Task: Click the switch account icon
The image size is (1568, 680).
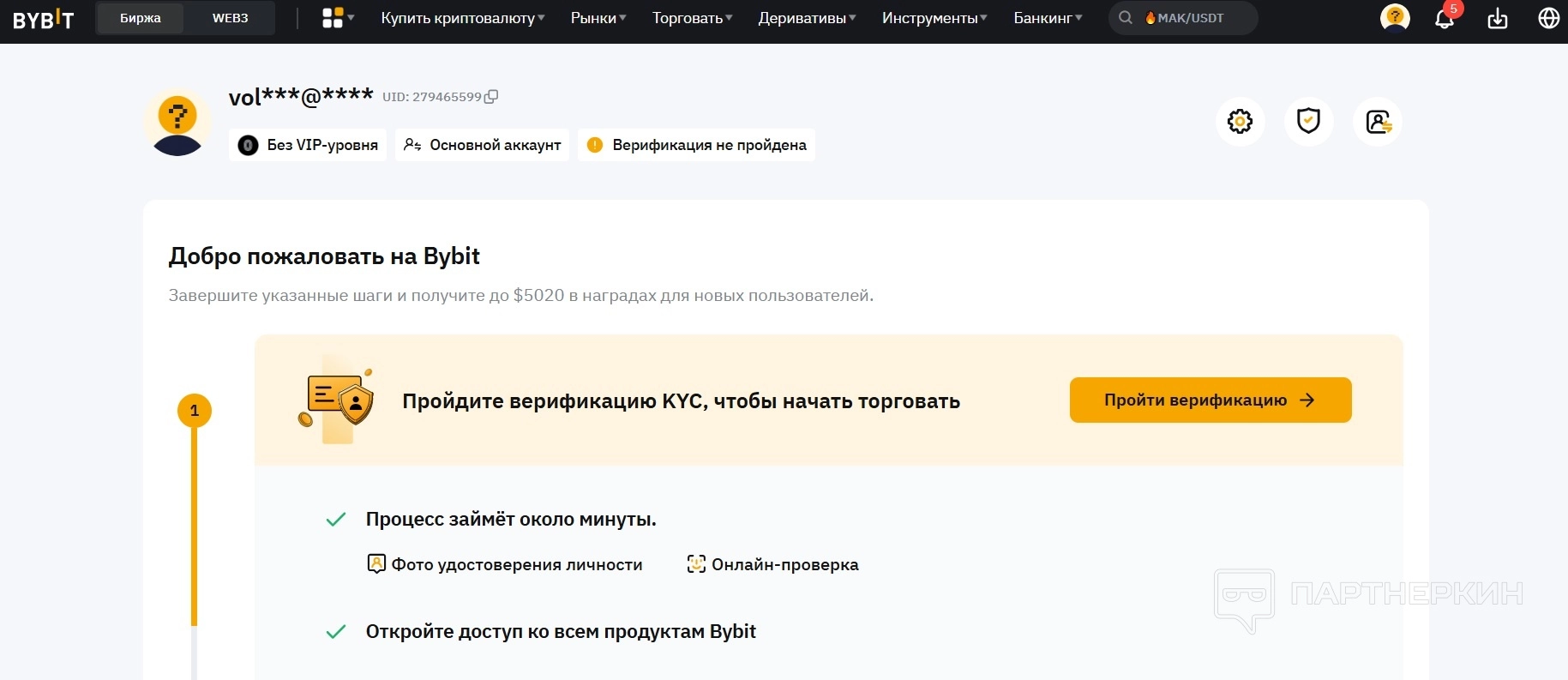Action: click(x=1378, y=122)
